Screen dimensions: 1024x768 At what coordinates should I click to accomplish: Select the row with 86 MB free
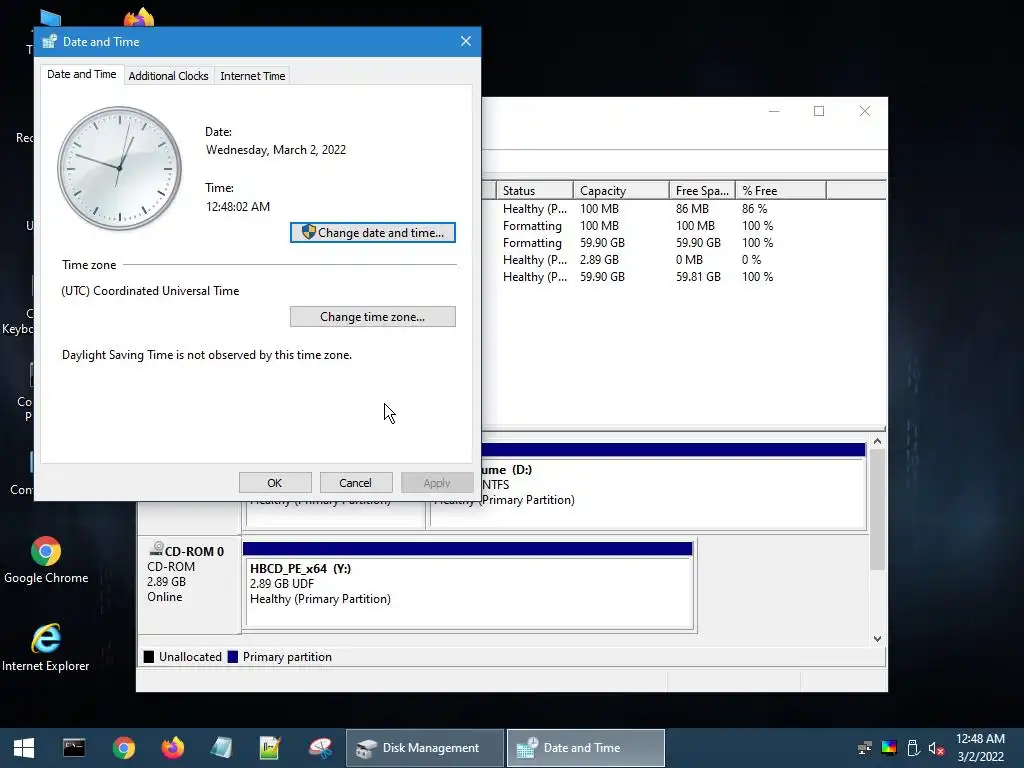(x=684, y=209)
